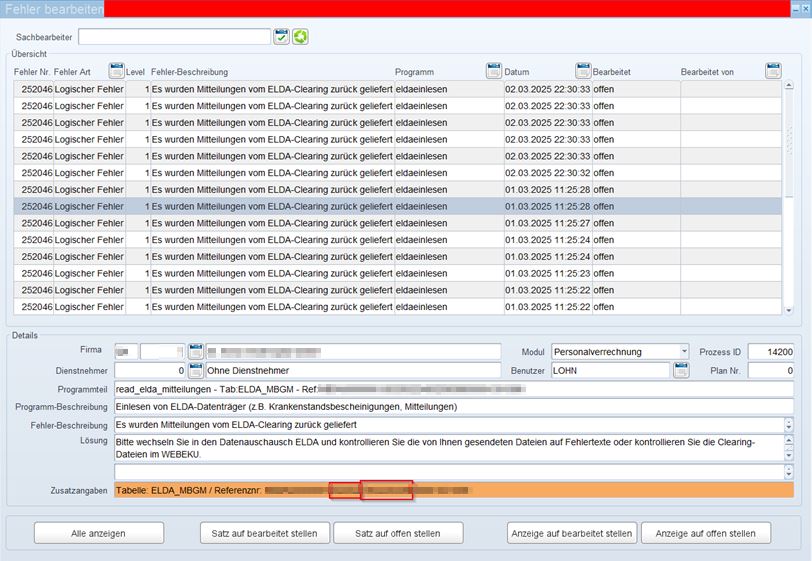This screenshot has height=561, width=812.
Task: Click the green checkmark icon beside Sachbearbeiter
Action: point(281,37)
